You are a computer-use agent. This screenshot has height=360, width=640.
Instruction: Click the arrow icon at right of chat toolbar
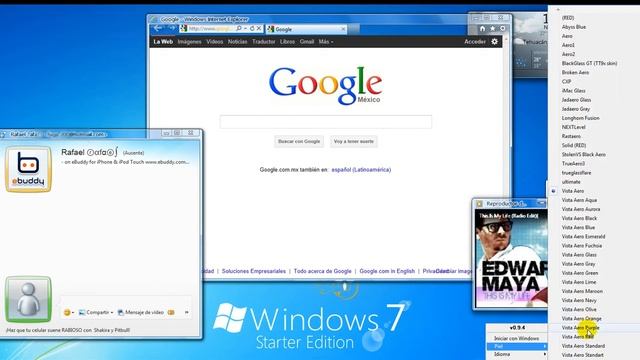pyautogui.click(x=187, y=313)
